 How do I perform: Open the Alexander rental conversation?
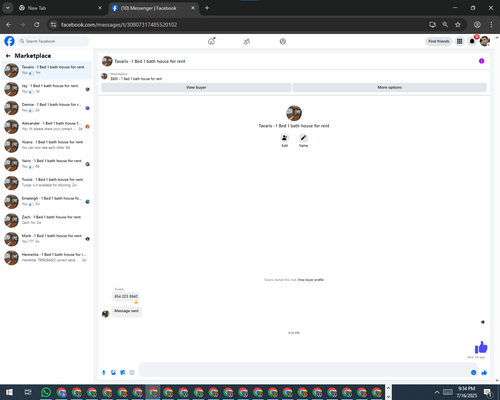[x=47, y=126]
